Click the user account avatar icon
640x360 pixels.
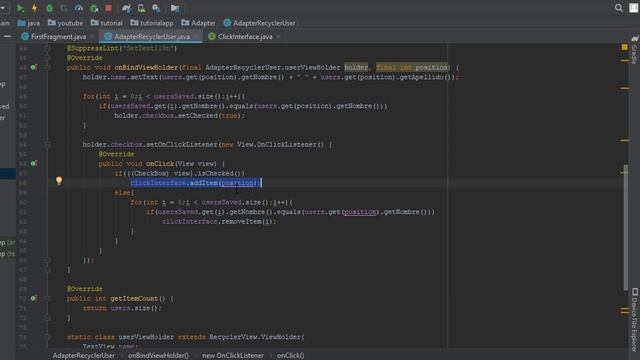click(633, 8)
